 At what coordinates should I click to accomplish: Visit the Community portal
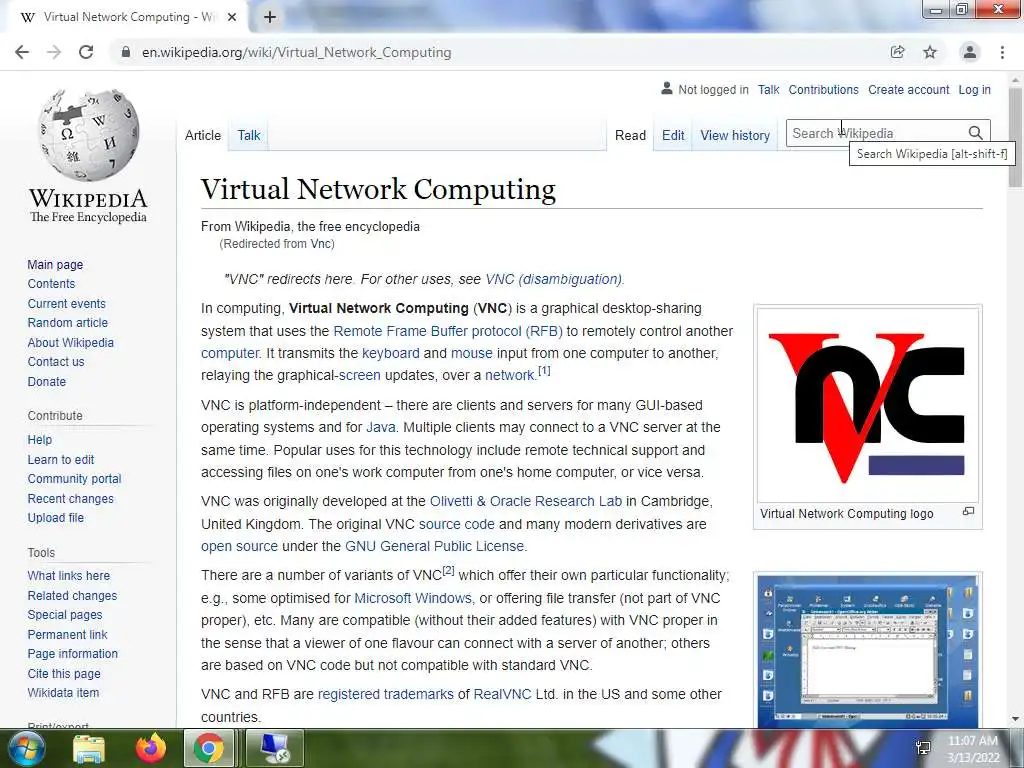coord(74,479)
